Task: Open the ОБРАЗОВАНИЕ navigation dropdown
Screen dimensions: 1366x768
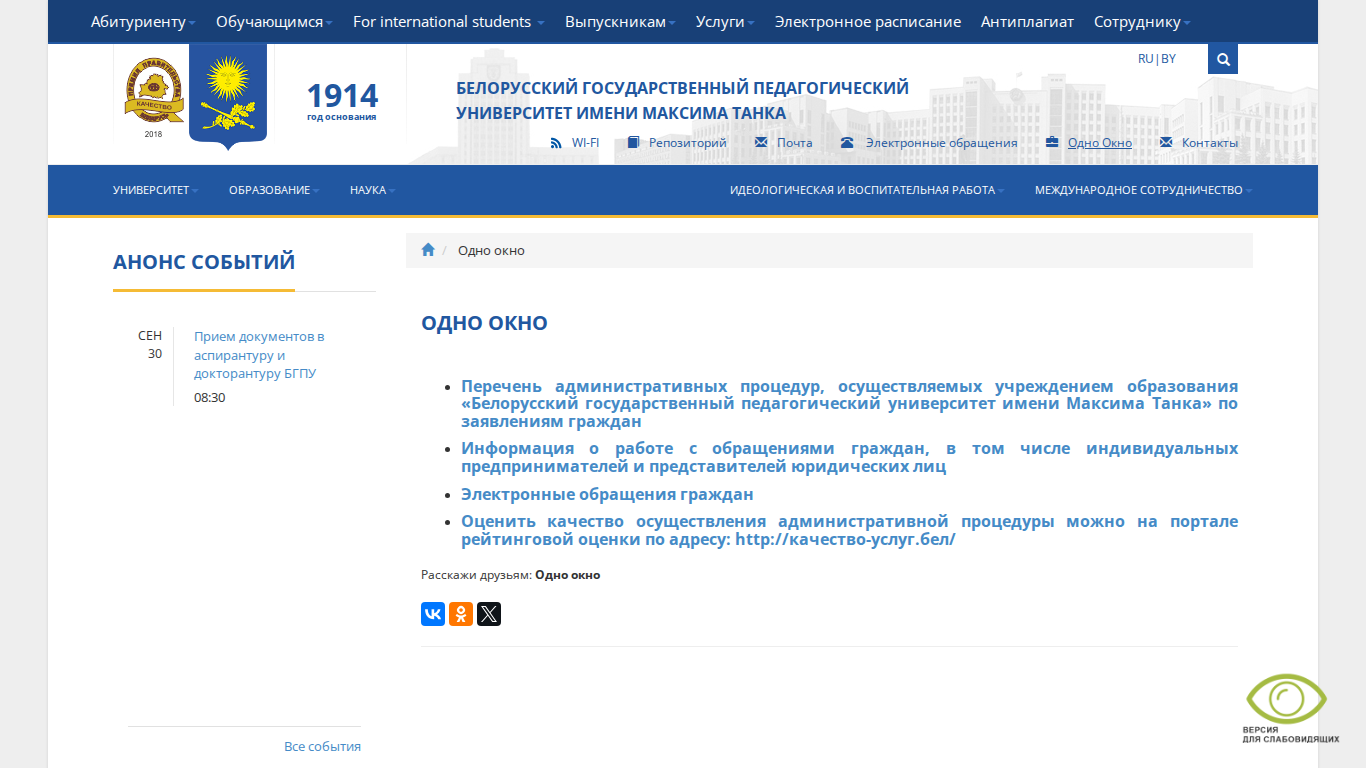Action: (274, 190)
